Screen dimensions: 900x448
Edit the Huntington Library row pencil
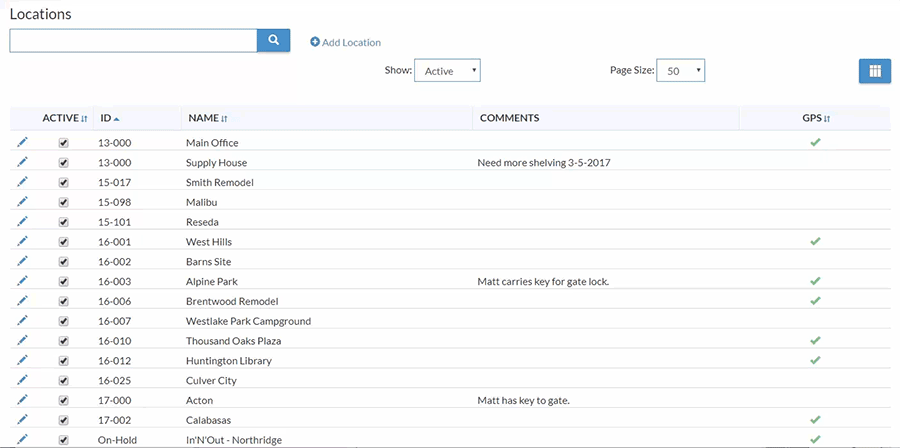click(x=22, y=360)
